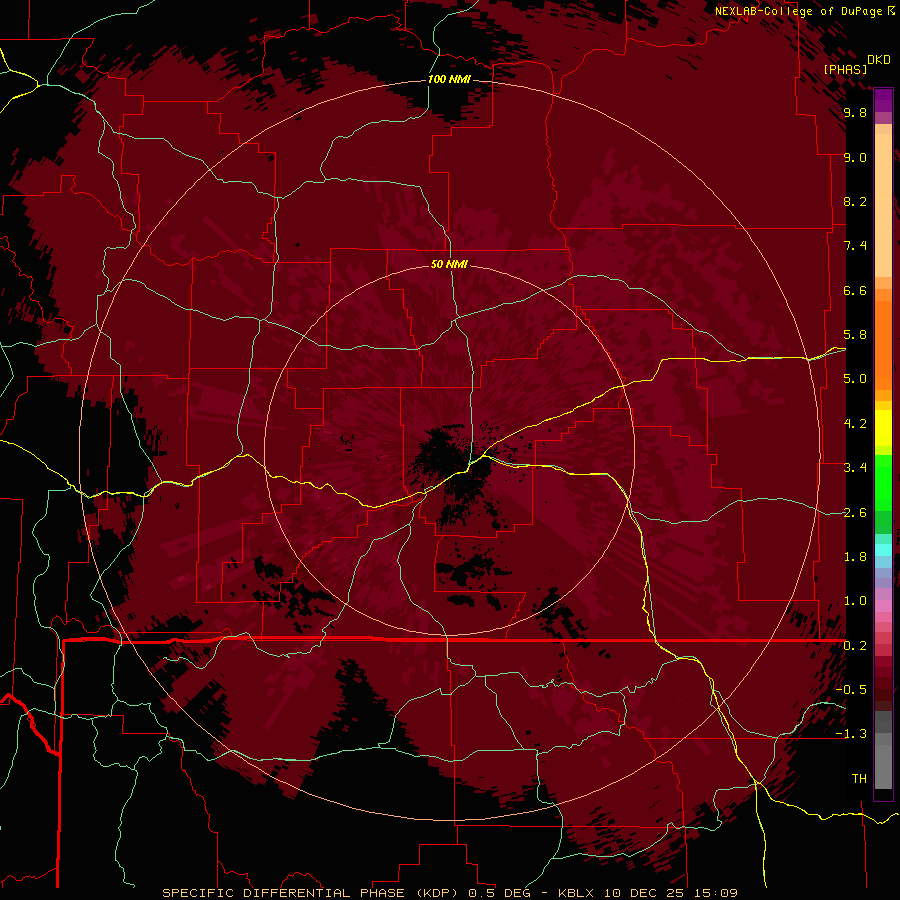Click the 8.2 scale label
The width and height of the screenshot is (900, 900).
(855, 201)
